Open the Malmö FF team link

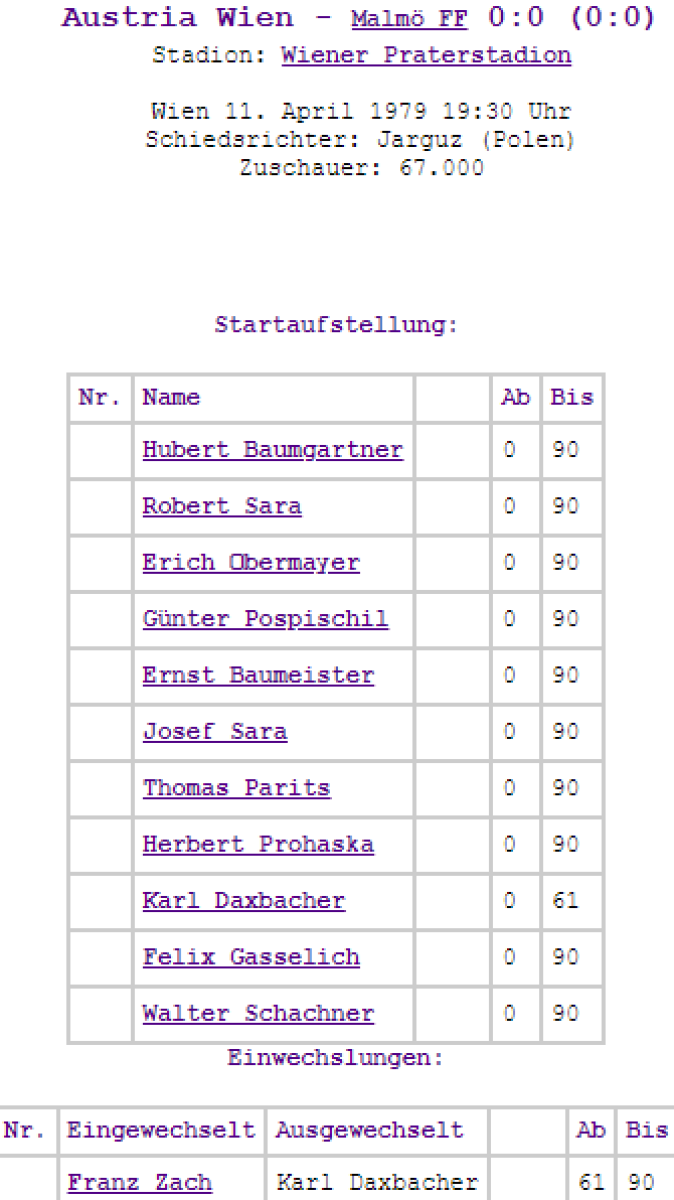[x=409, y=19]
